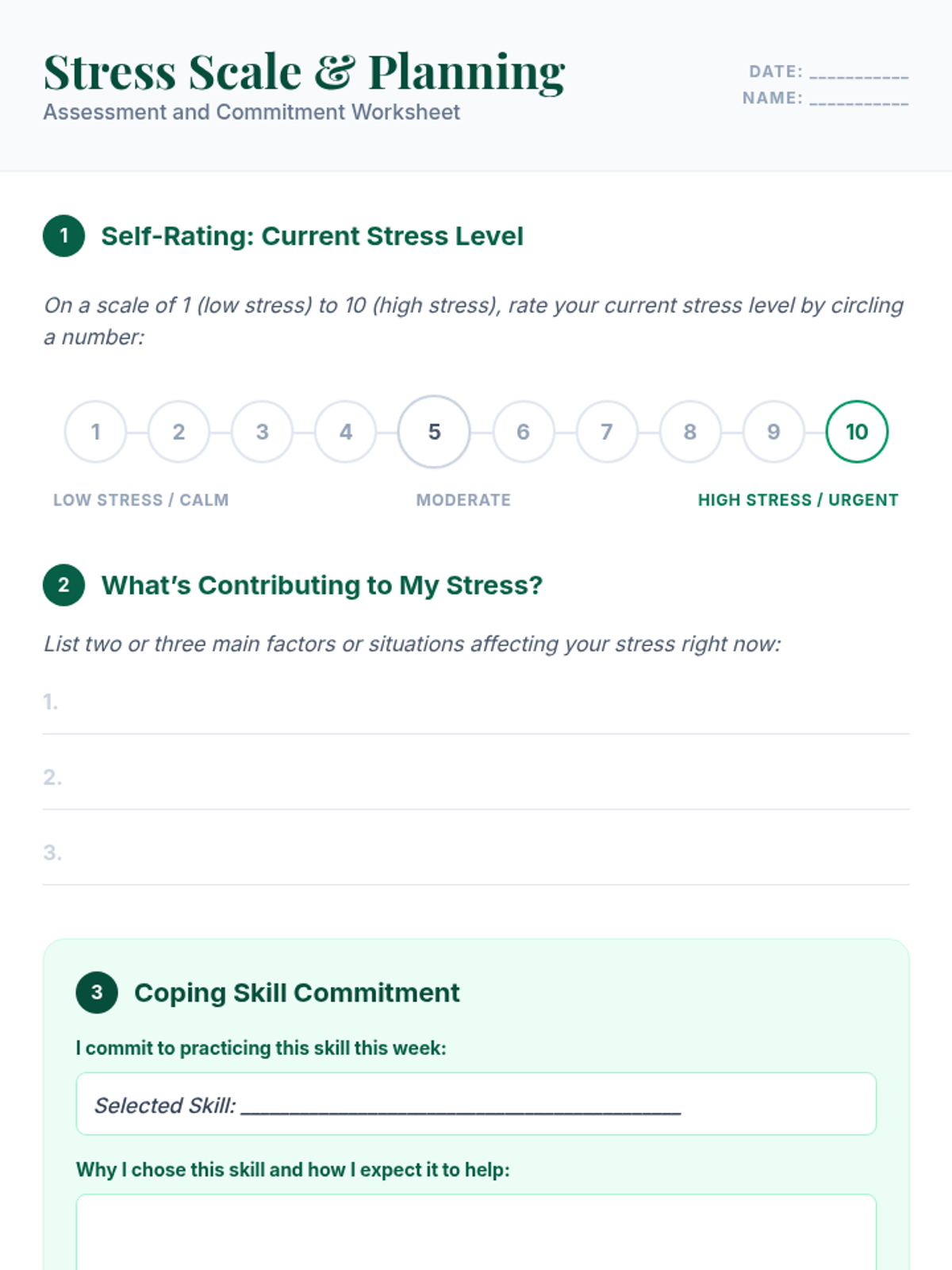952x1270 pixels.
Task: Click the Selected Skill input box
Action: [476, 1104]
